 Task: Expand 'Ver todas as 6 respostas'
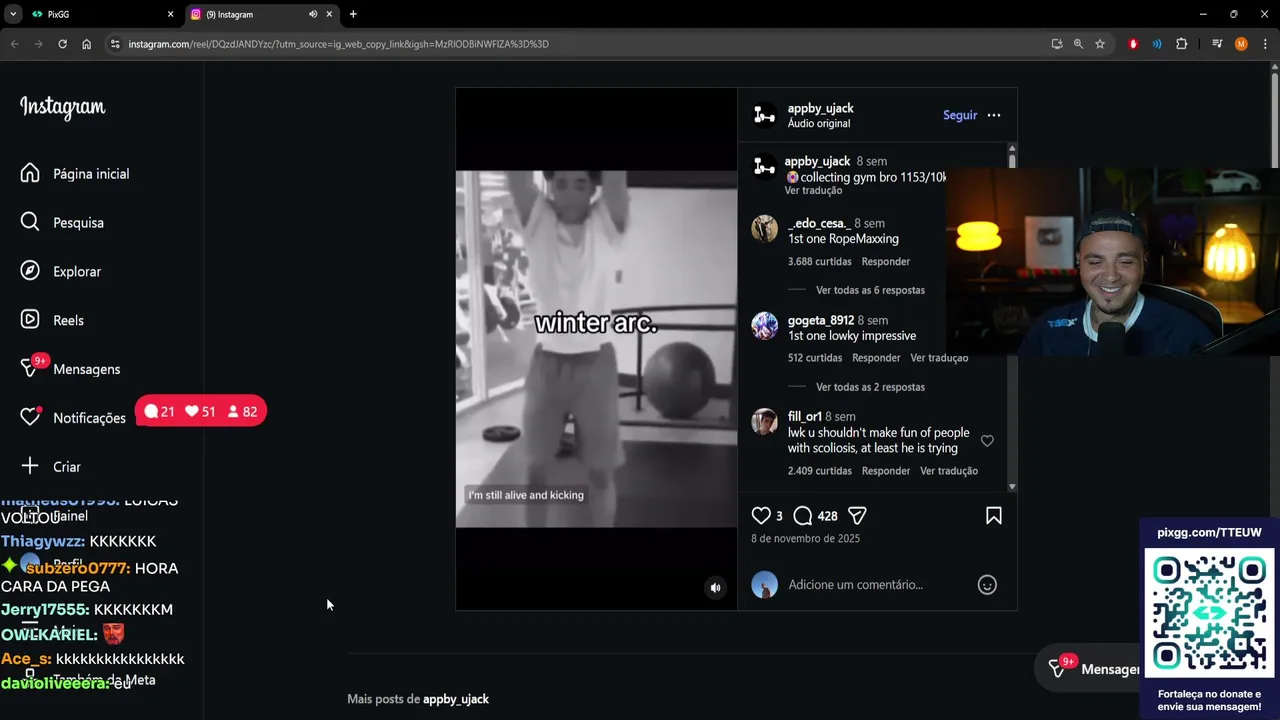click(x=870, y=290)
